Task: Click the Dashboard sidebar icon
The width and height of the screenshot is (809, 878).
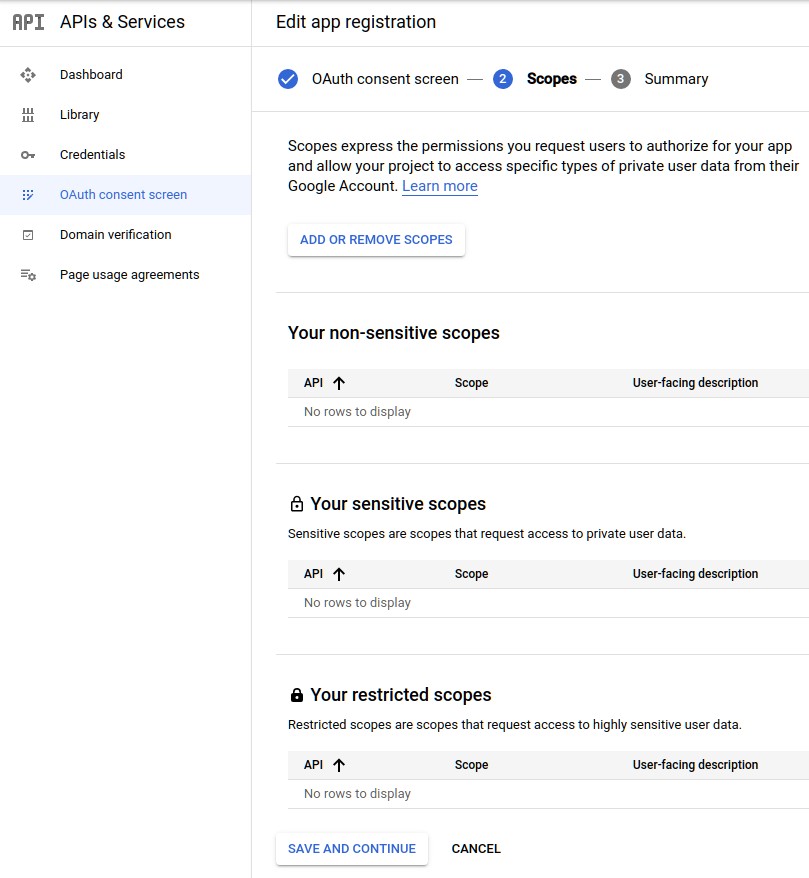Action: (x=28, y=74)
